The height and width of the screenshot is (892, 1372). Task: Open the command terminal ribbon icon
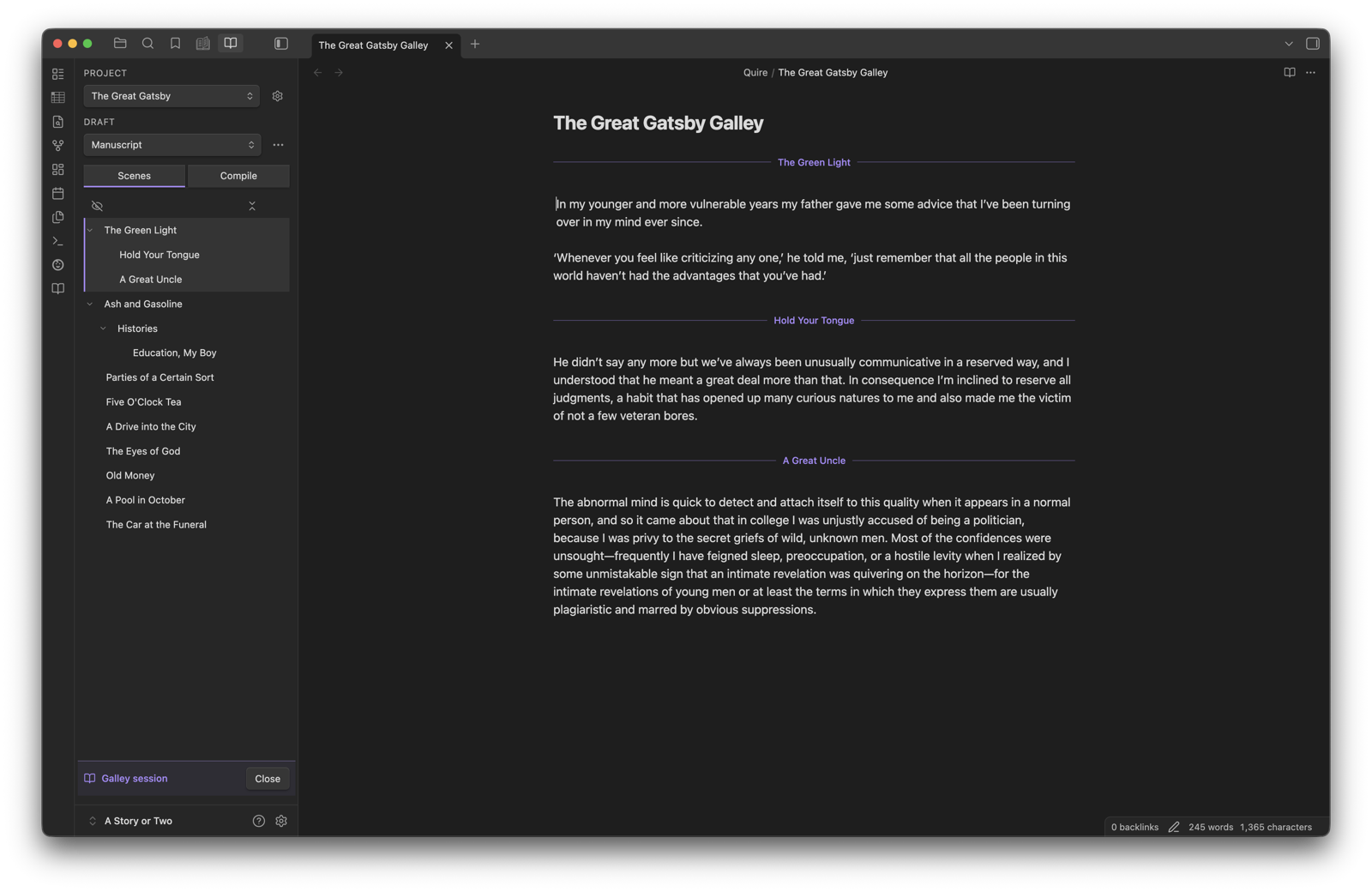click(x=58, y=242)
